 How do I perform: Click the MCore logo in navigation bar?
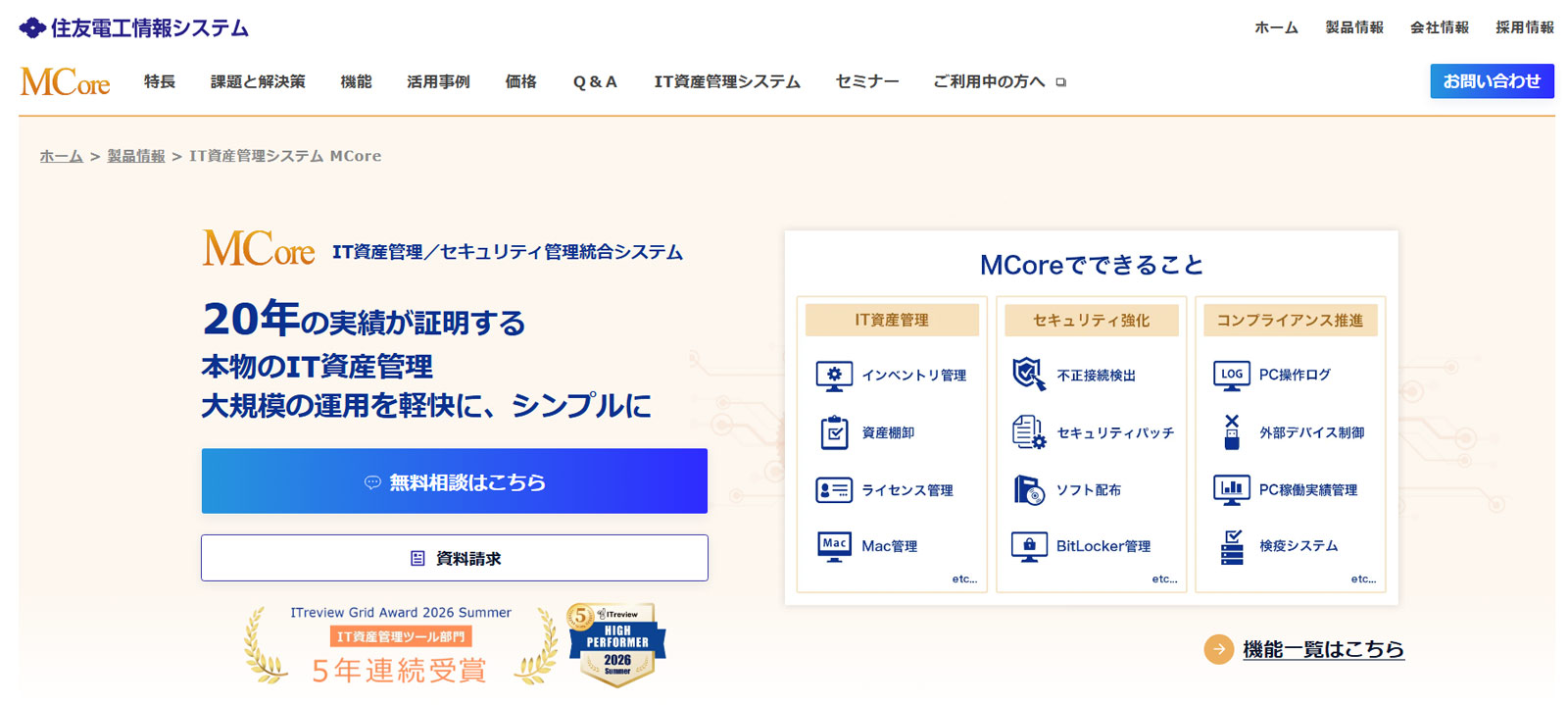pyautogui.click(x=66, y=81)
